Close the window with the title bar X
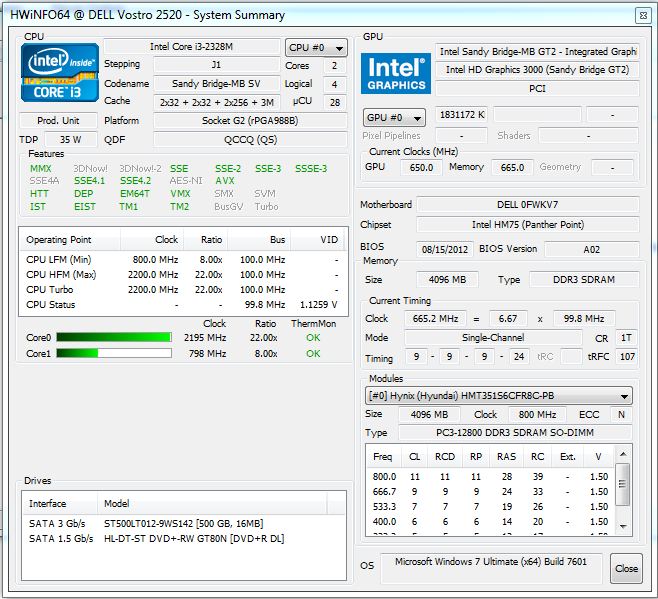Image resolution: width=658 pixels, height=599 pixels. pos(638,15)
